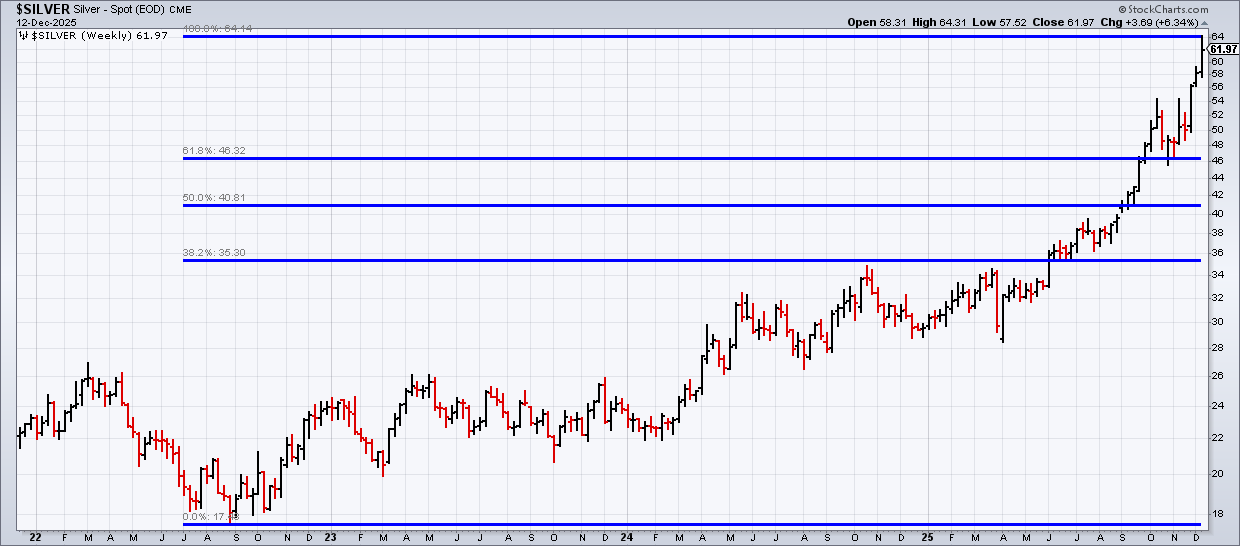Screen dimensions: 1240x546
Task: Select the 38.2%: 35.30 Fibonacci level label
Action: [x=214, y=253]
